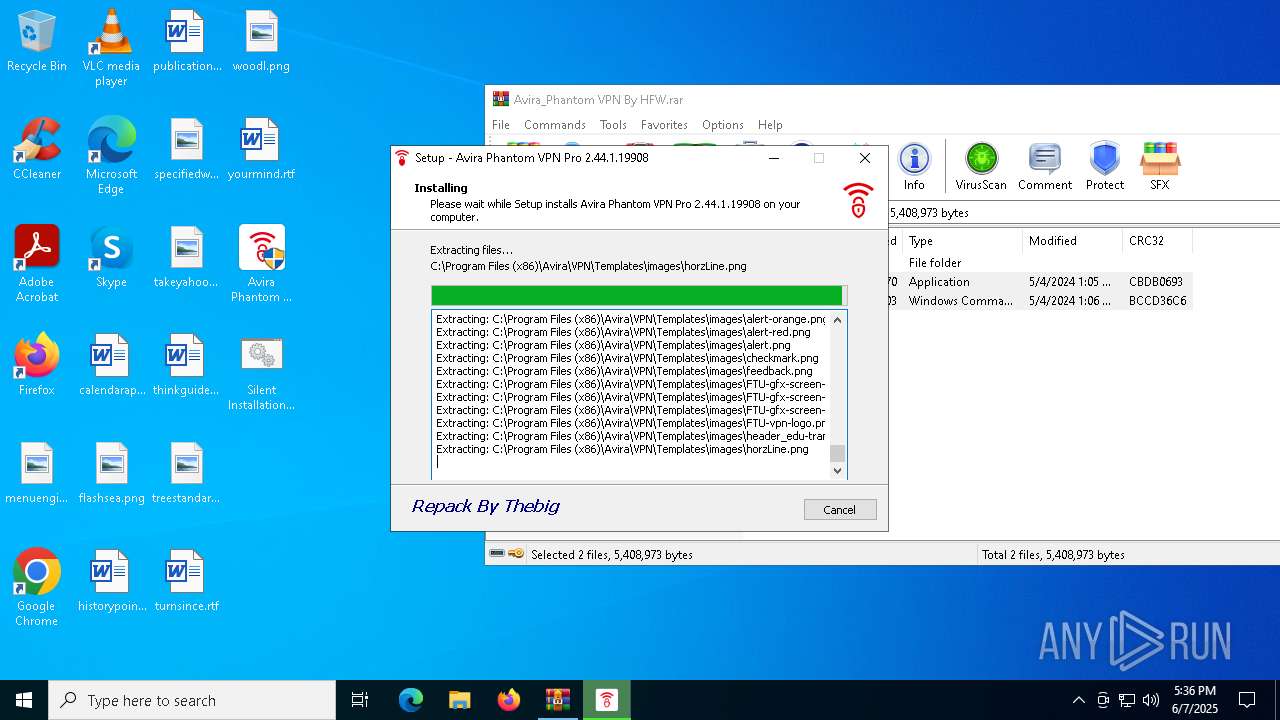Screen dimensions: 1280x720
Task: Cancel the Avira setup installation
Action: coord(840,509)
